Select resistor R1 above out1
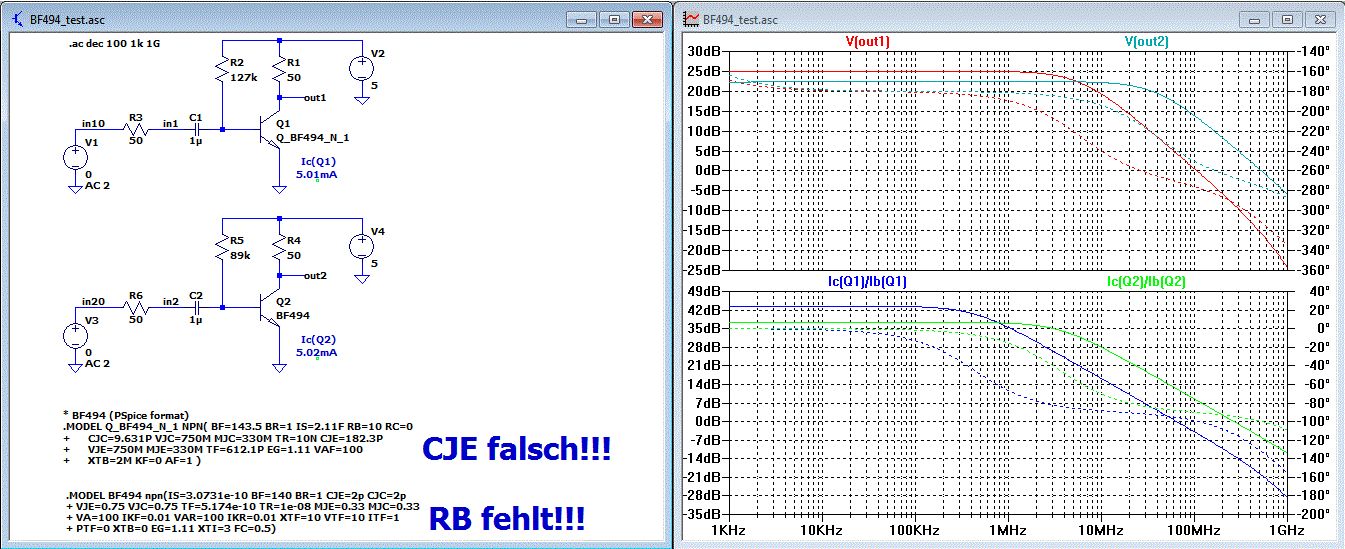The image size is (1345, 549). coord(277,68)
